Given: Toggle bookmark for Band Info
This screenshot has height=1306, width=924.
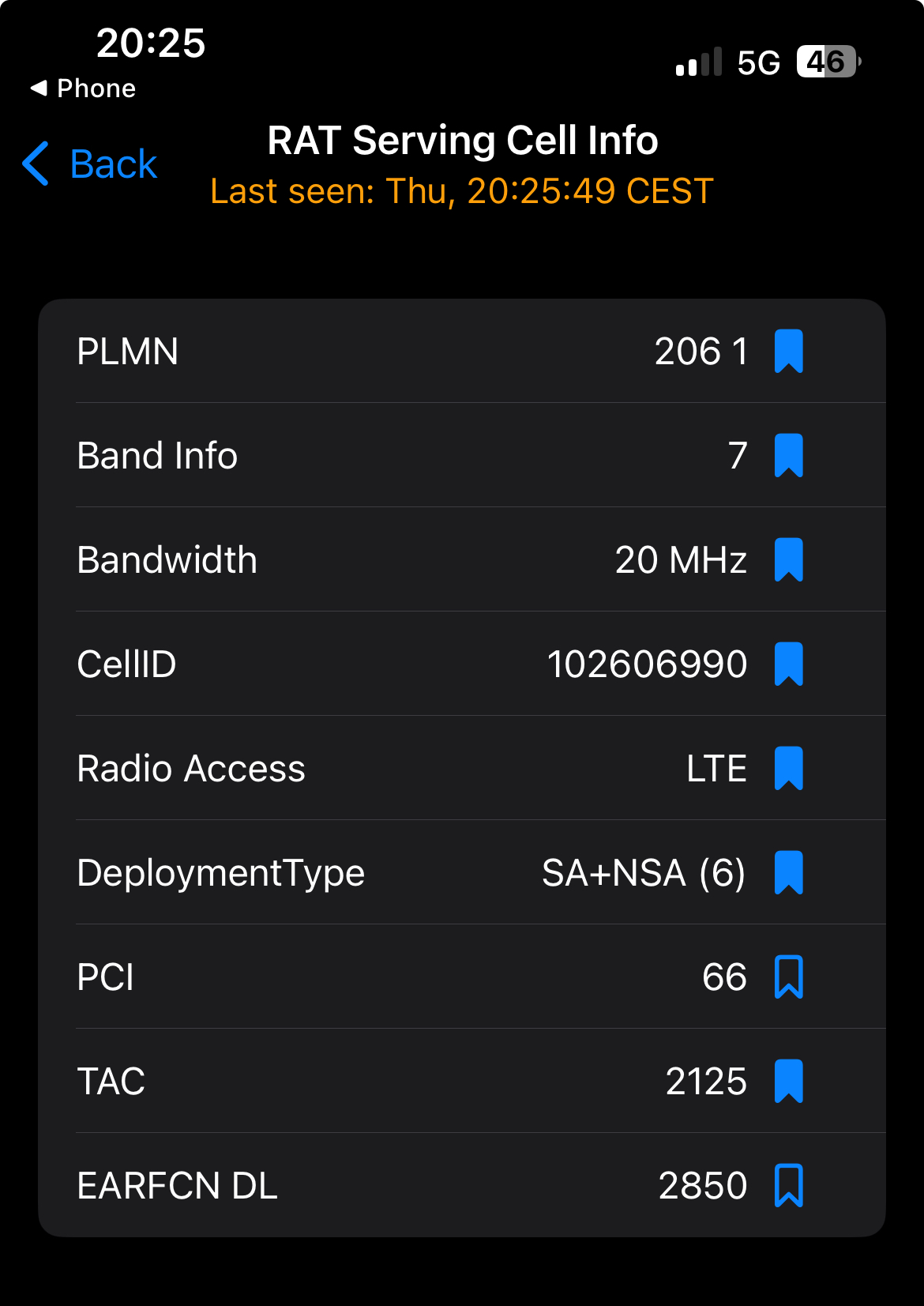Looking at the screenshot, I should tap(788, 455).
